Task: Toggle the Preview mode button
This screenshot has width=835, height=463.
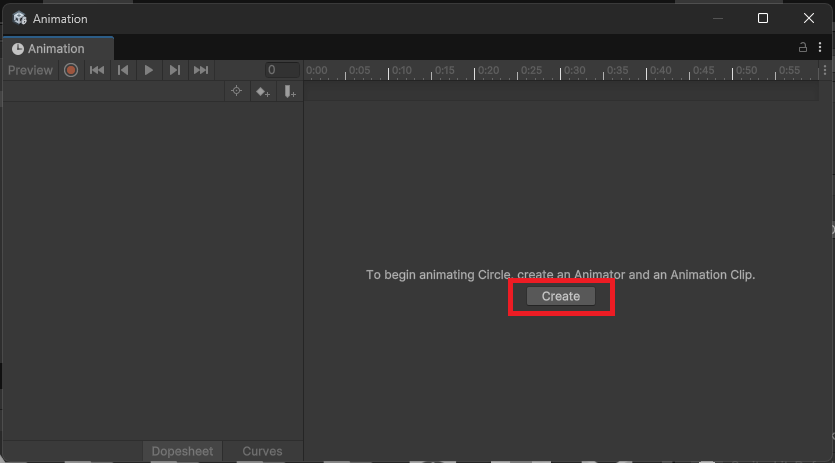Action: tap(30, 70)
